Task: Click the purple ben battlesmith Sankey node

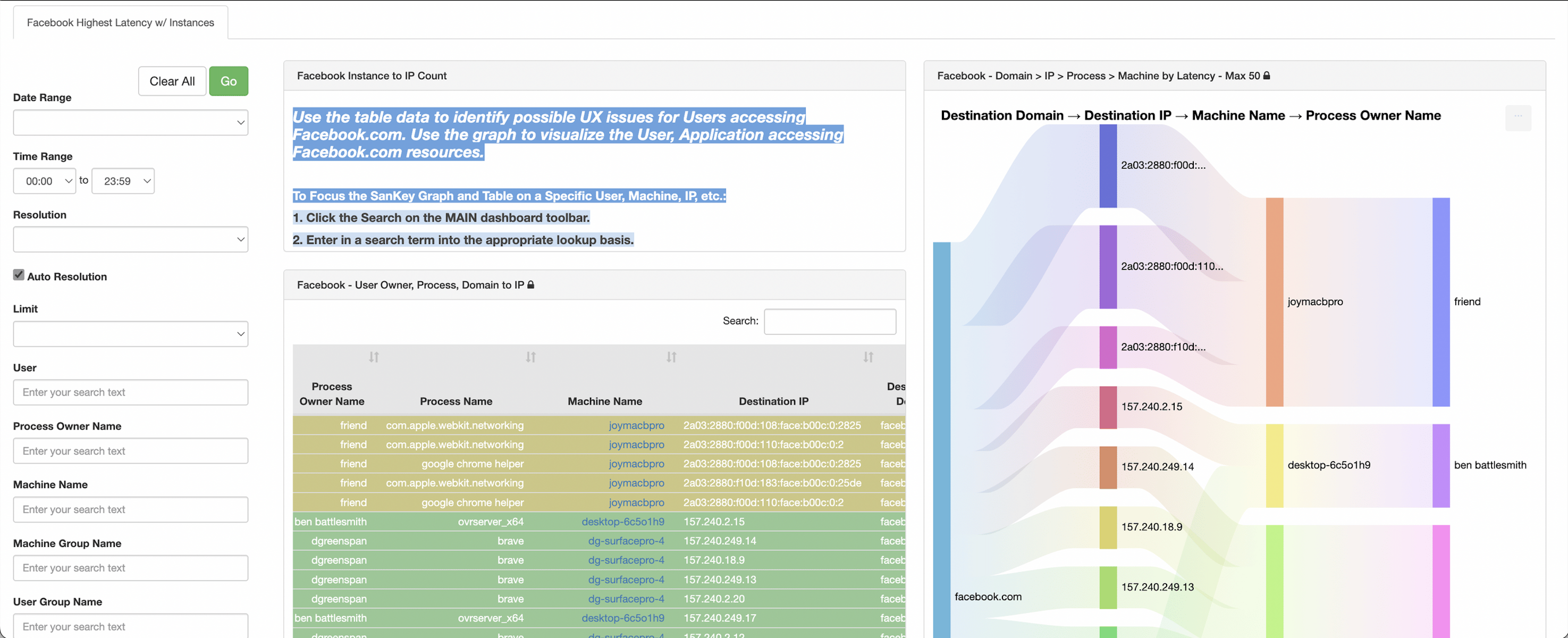Action: click(1441, 466)
